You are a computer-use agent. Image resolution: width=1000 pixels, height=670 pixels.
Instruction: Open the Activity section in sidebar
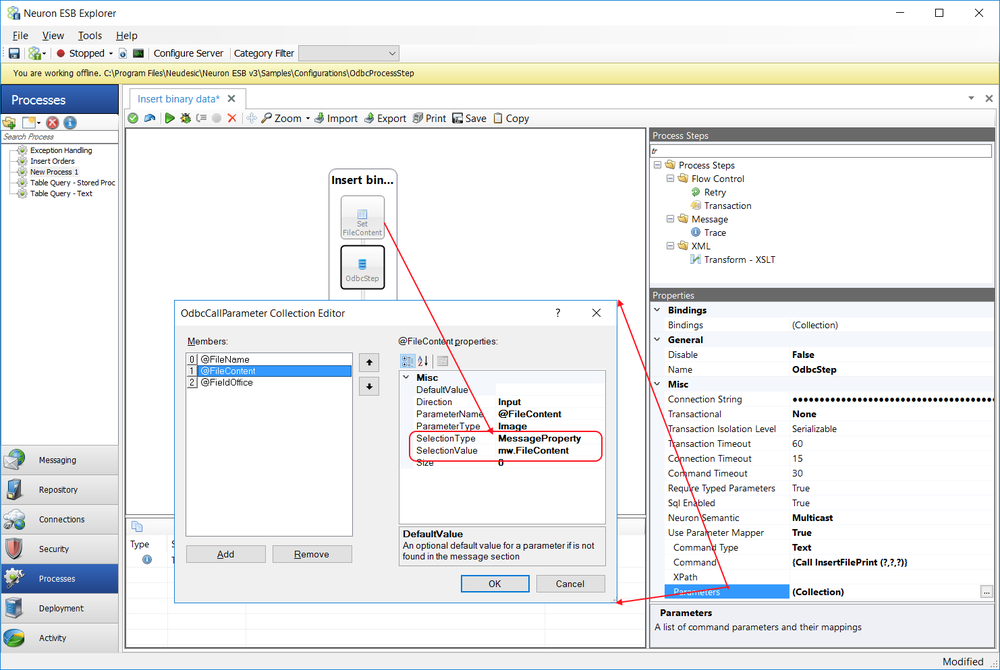click(x=59, y=637)
